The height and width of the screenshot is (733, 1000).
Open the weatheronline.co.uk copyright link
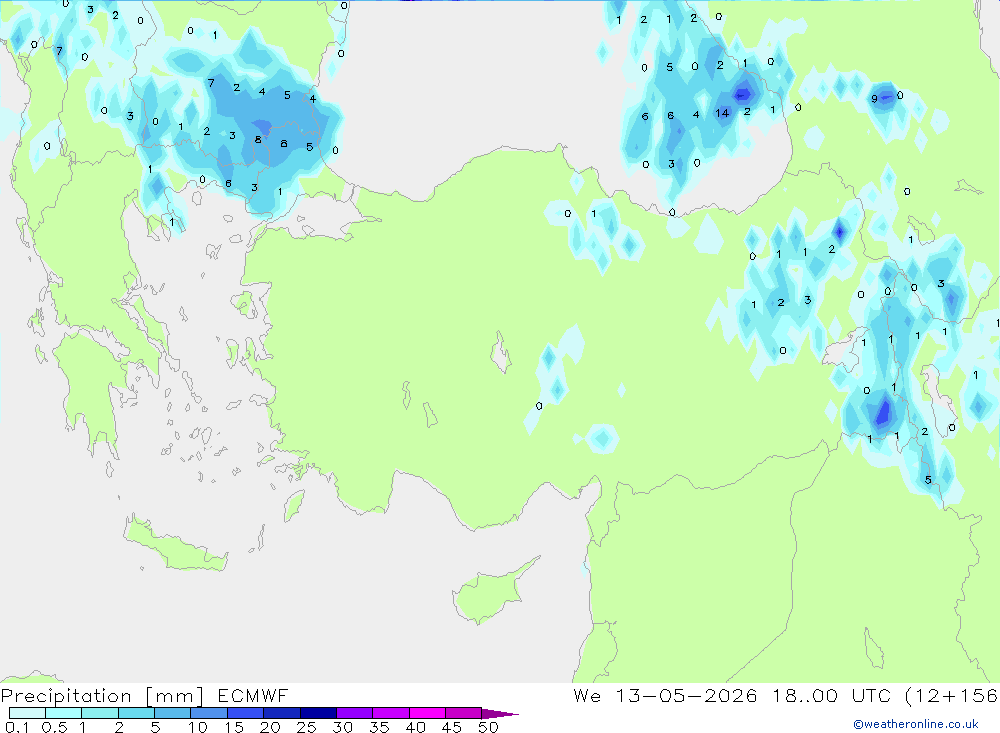(x=916, y=724)
